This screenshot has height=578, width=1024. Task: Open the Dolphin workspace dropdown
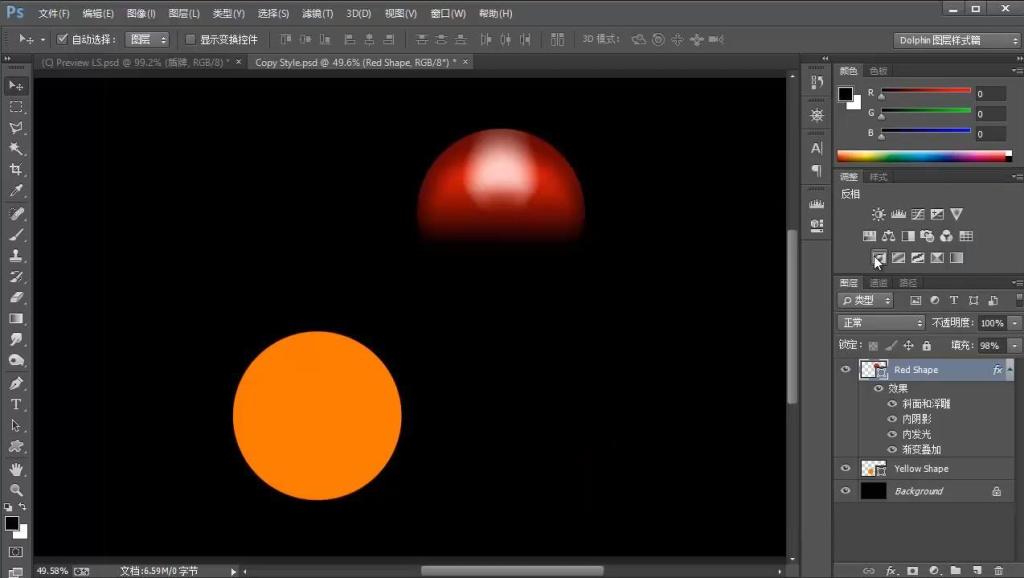pos(956,40)
